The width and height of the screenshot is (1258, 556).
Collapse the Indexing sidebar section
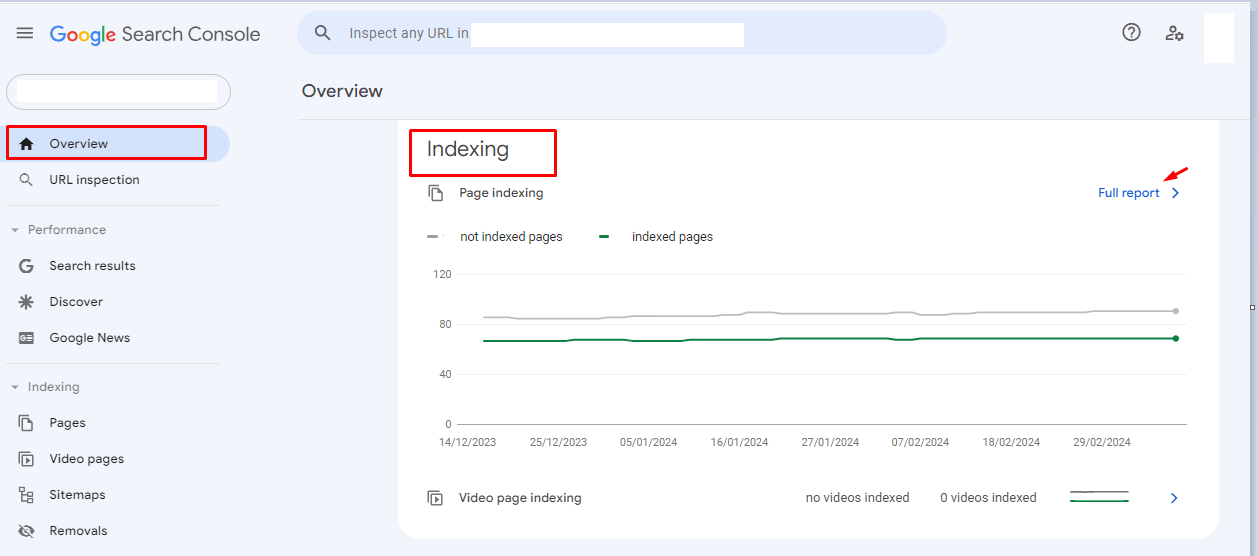[46, 387]
